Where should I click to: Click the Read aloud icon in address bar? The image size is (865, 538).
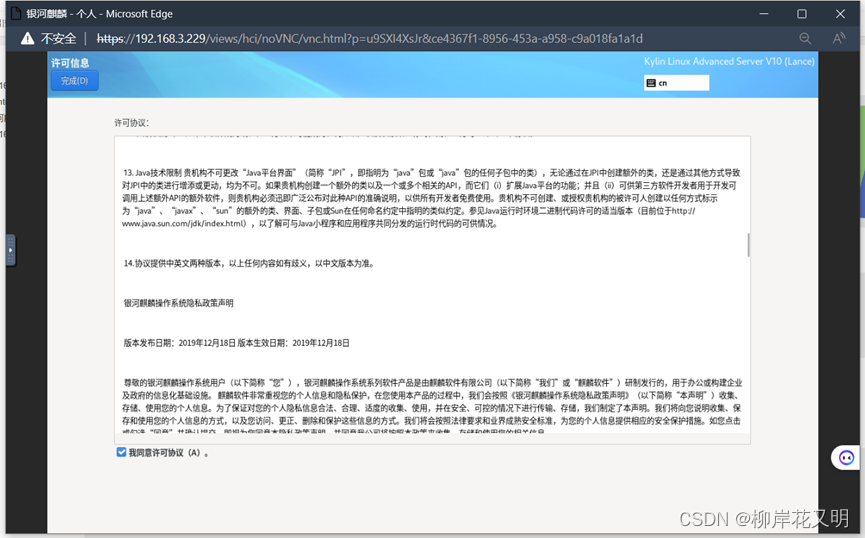(839, 38)
